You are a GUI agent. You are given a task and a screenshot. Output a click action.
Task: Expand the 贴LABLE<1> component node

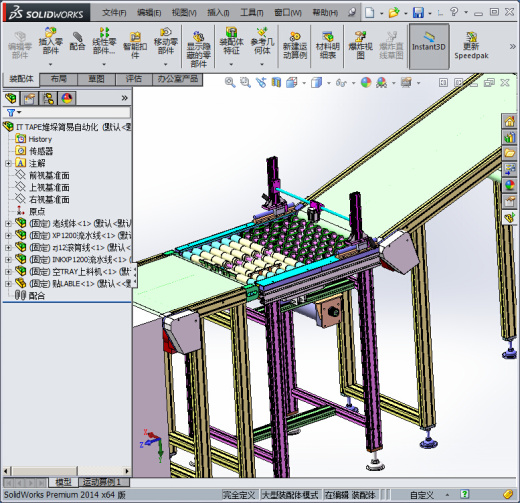8,284
